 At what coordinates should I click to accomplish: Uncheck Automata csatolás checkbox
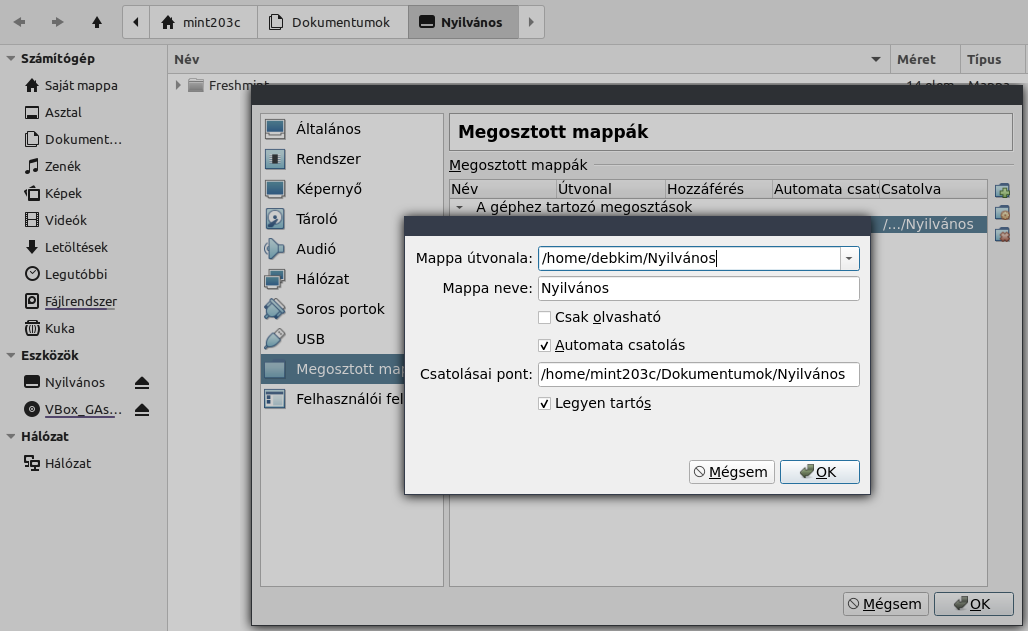[544, 345]
